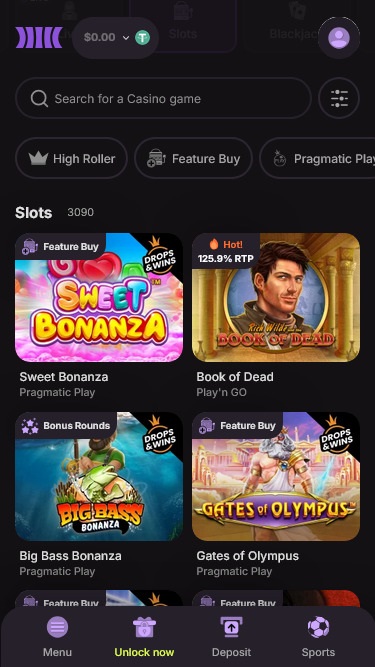Select the Tether currency coin icon
The width and height of the screenshot is (375, 667).
(x=142, y=37)
